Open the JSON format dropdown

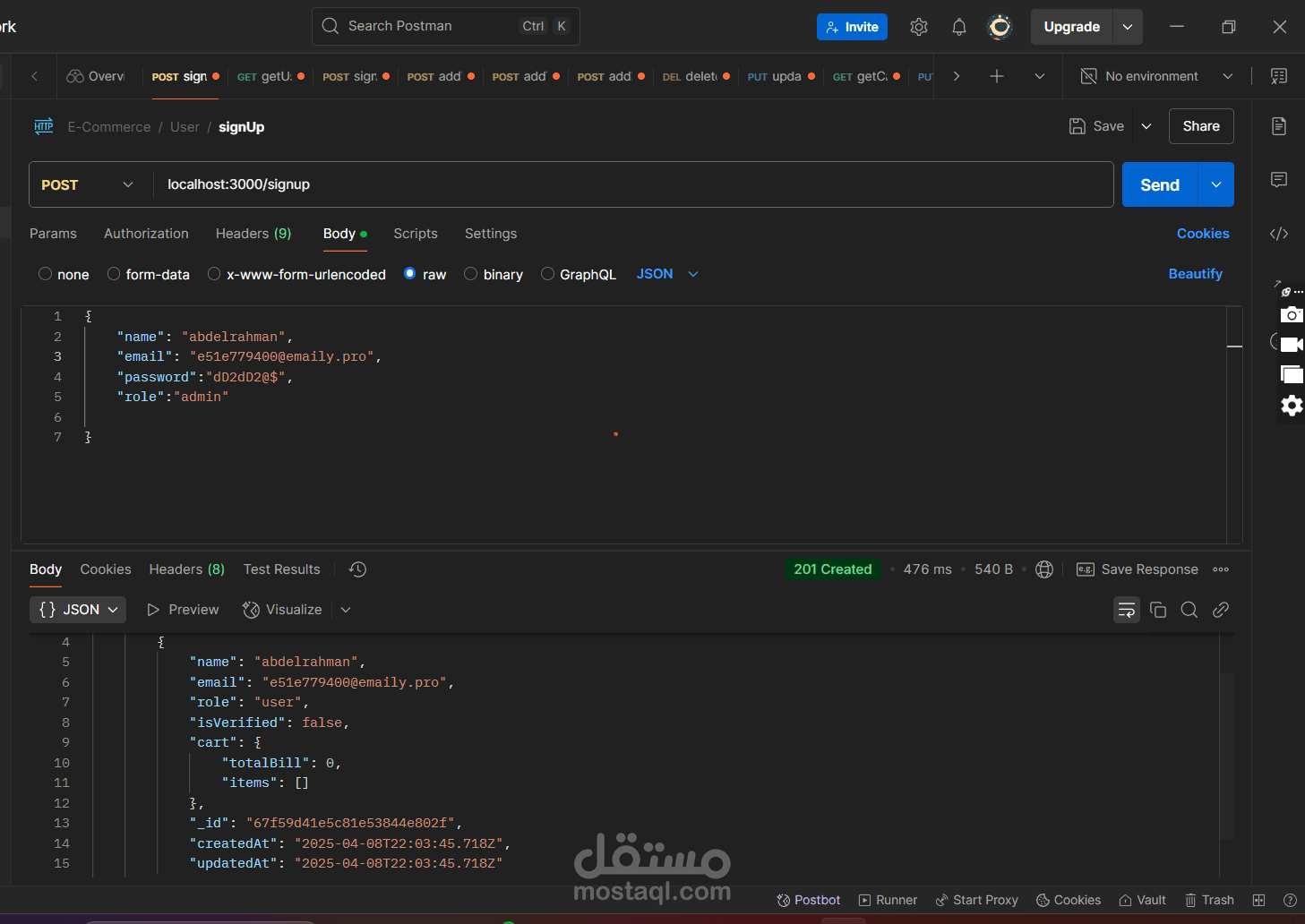[667, 274]
